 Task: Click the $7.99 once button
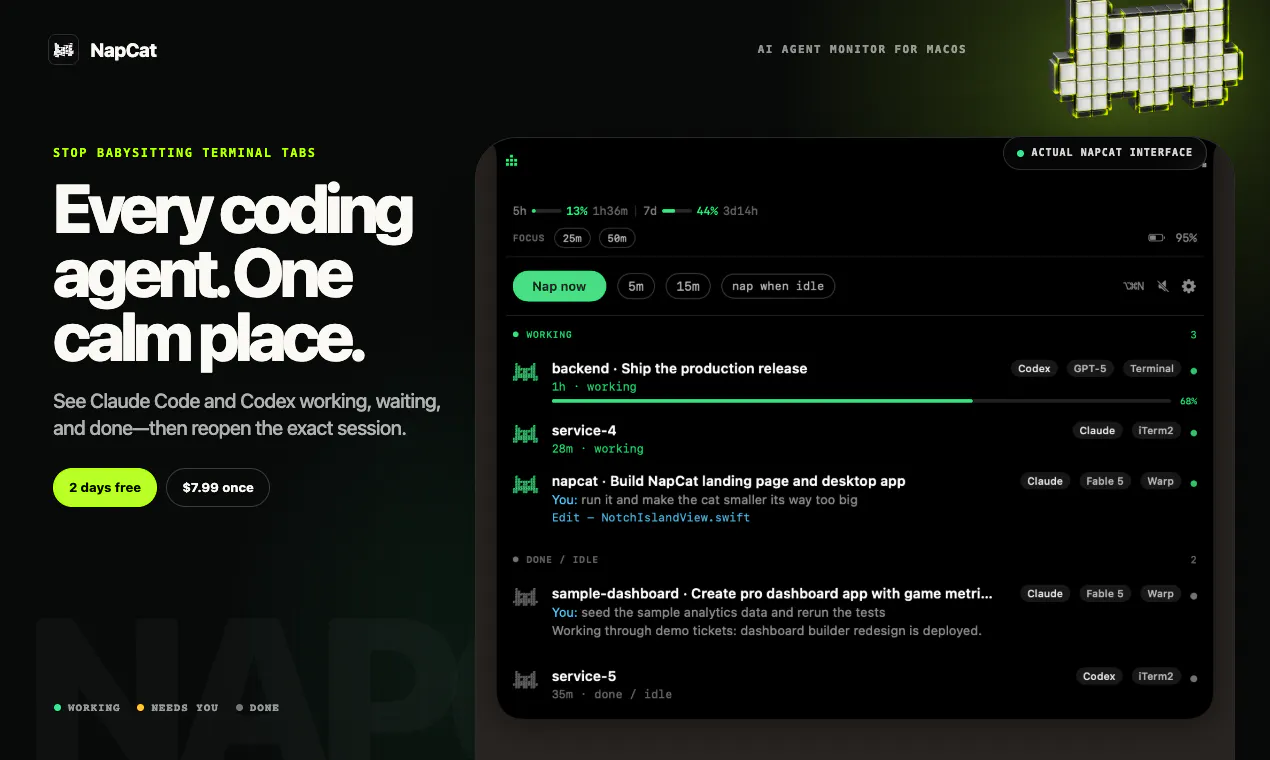[218, 487]
